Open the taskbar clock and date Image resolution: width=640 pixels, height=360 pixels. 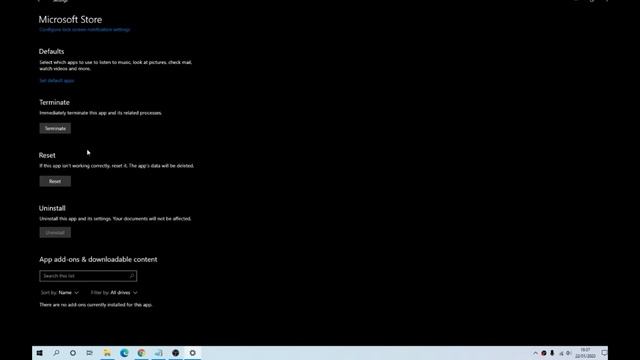point(585,353)
